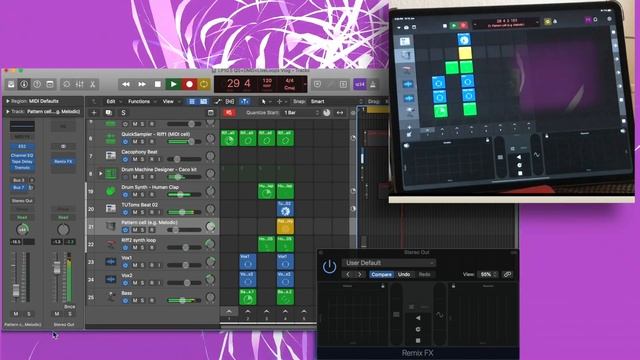
Task: Click the Vox1 audio track icon
Action: tap(111, 262)
